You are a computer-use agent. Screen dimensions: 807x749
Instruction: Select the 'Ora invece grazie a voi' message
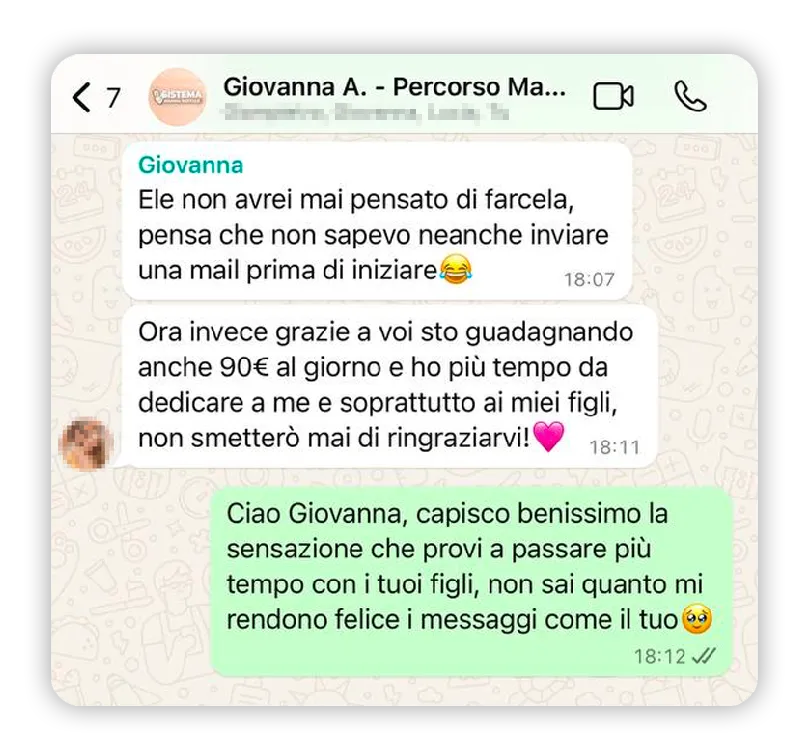pos(390,386)
